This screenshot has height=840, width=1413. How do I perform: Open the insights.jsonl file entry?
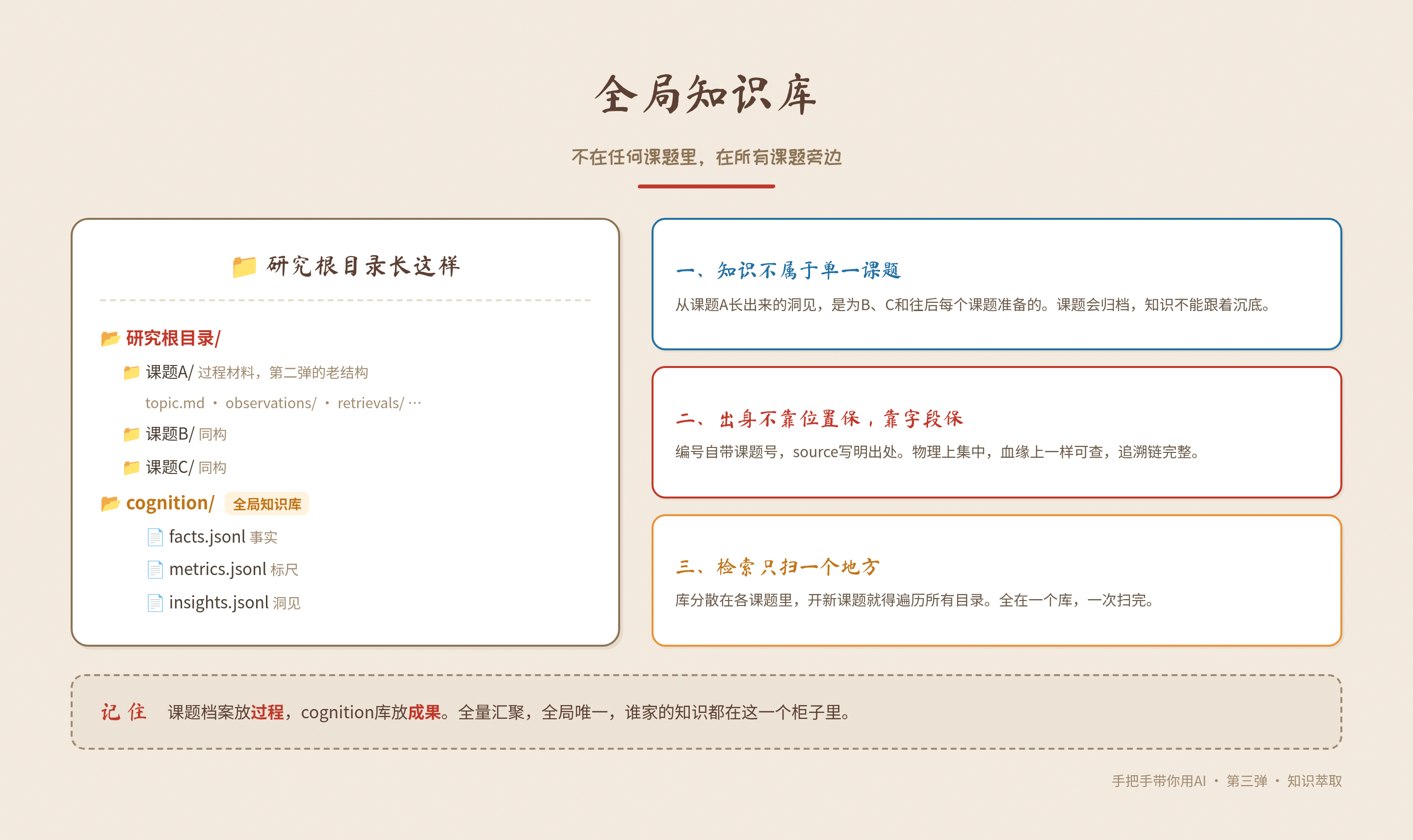(218, 603)
